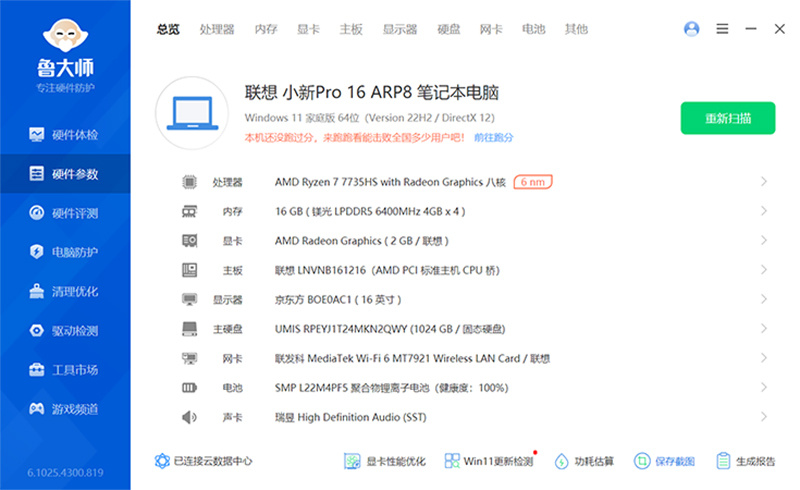Click the 显卡 graphics card icon
This screenshot has height=490, width=800.
coord(189,240)
